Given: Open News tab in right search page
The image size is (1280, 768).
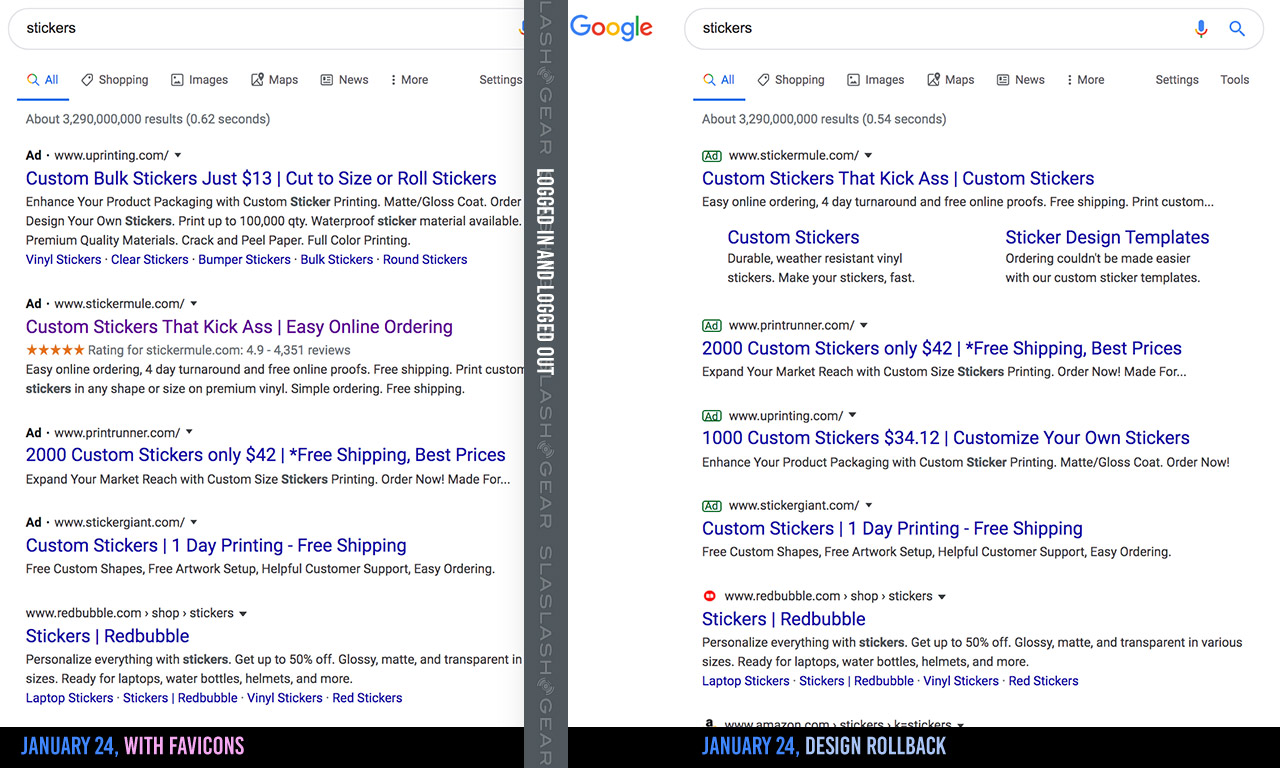Looking at the screenshot, I should 1020,80.
